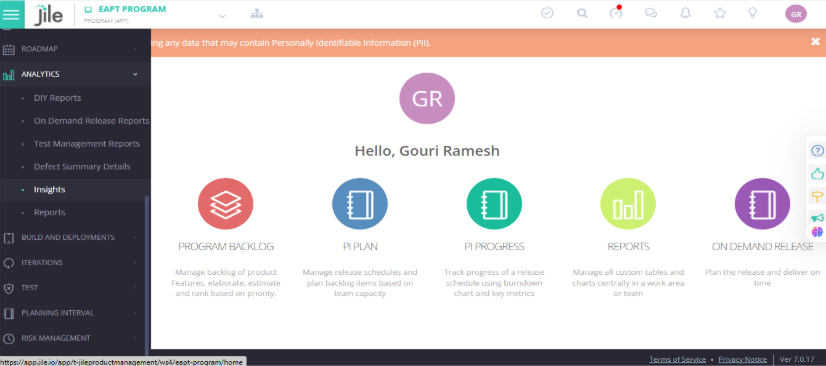826x366 pixels.
Task: Open the Privacy Notice link
Action: (x=742, y=359)
